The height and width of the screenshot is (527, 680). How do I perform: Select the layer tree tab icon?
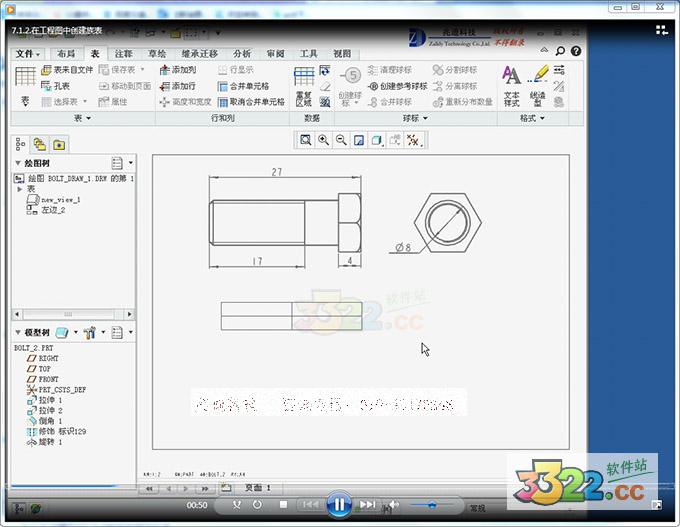(39, 144)
